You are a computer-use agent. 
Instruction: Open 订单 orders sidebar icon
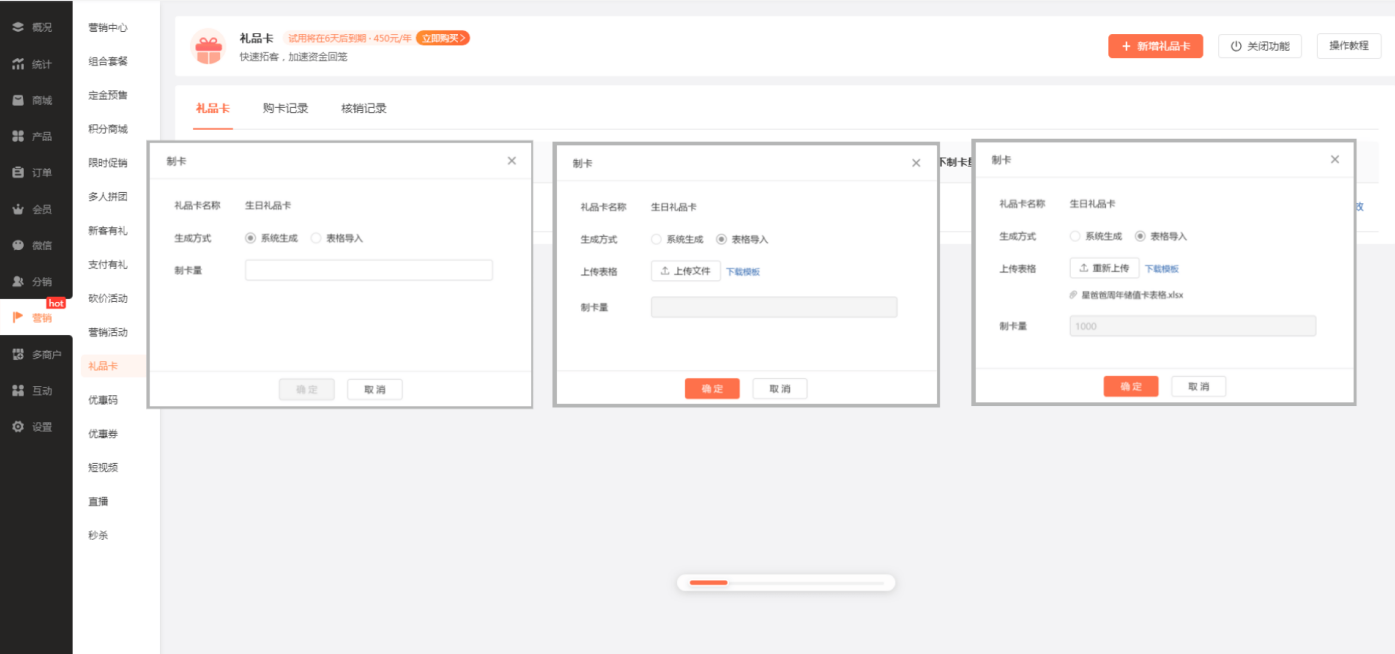coord(18,172)
